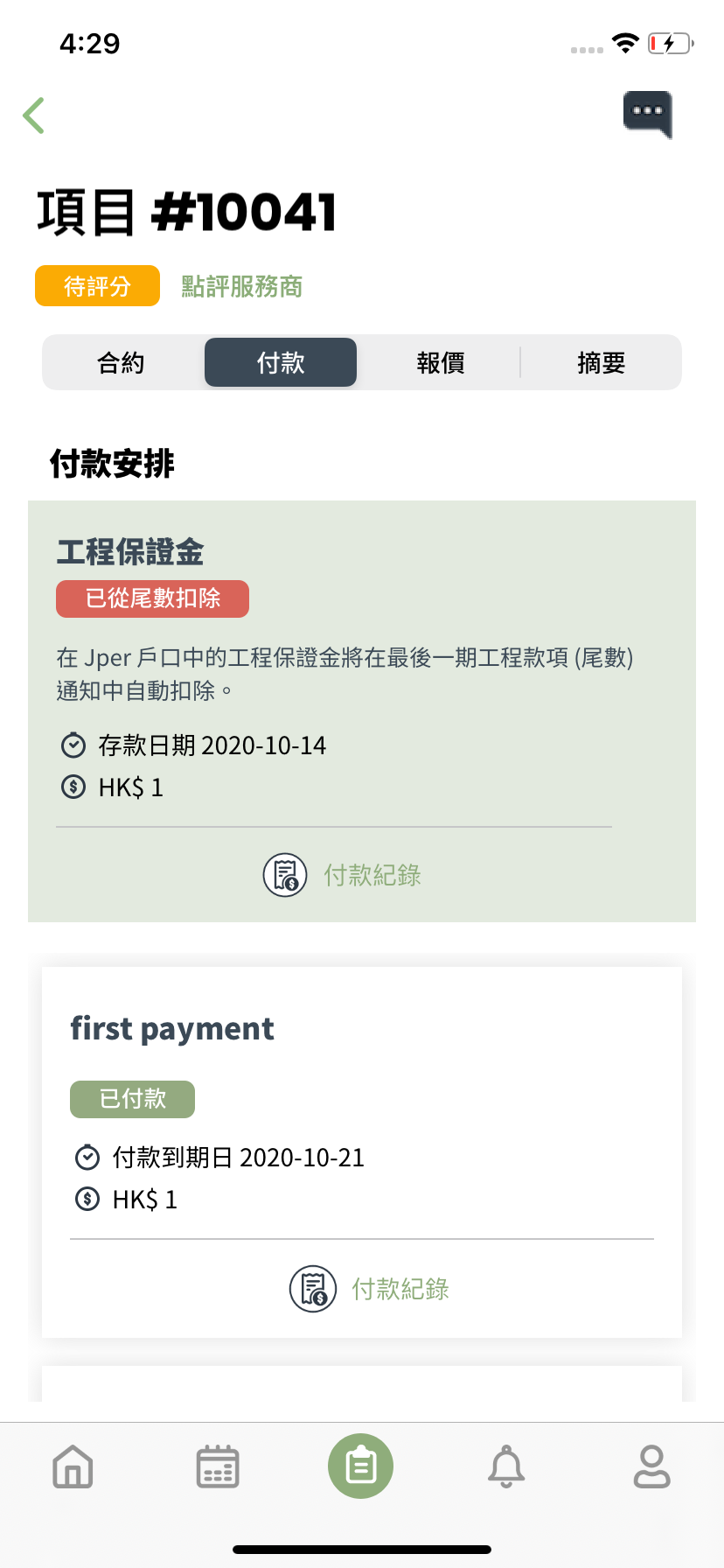Tap receipt icon under 工程保證金 card

(285, 875)
